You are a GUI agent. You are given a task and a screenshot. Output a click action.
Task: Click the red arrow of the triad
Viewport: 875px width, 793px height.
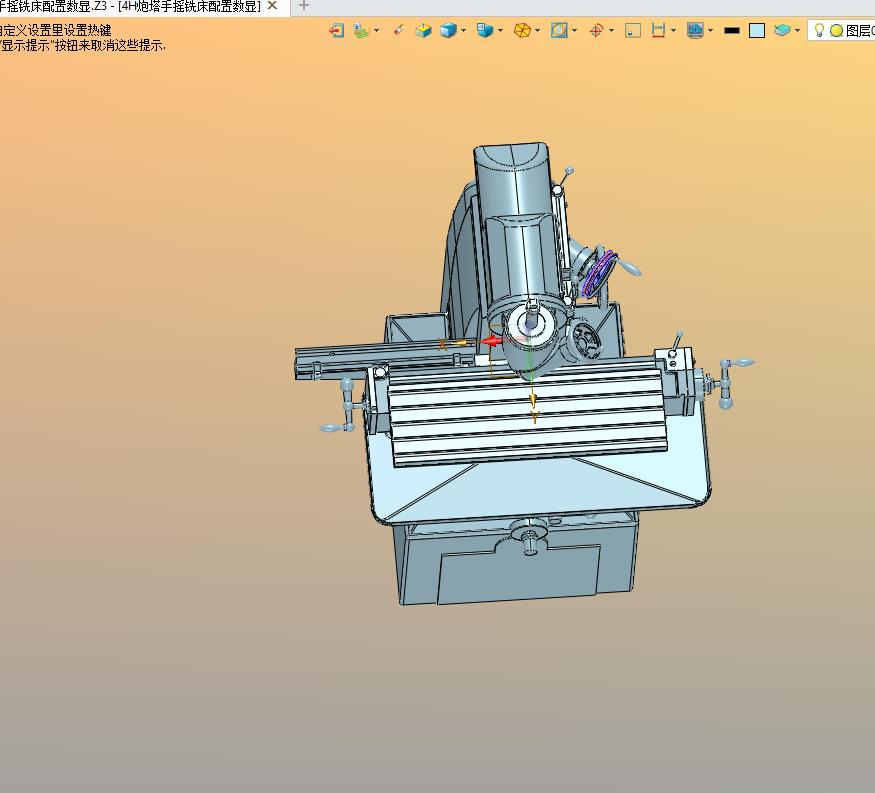492,340
